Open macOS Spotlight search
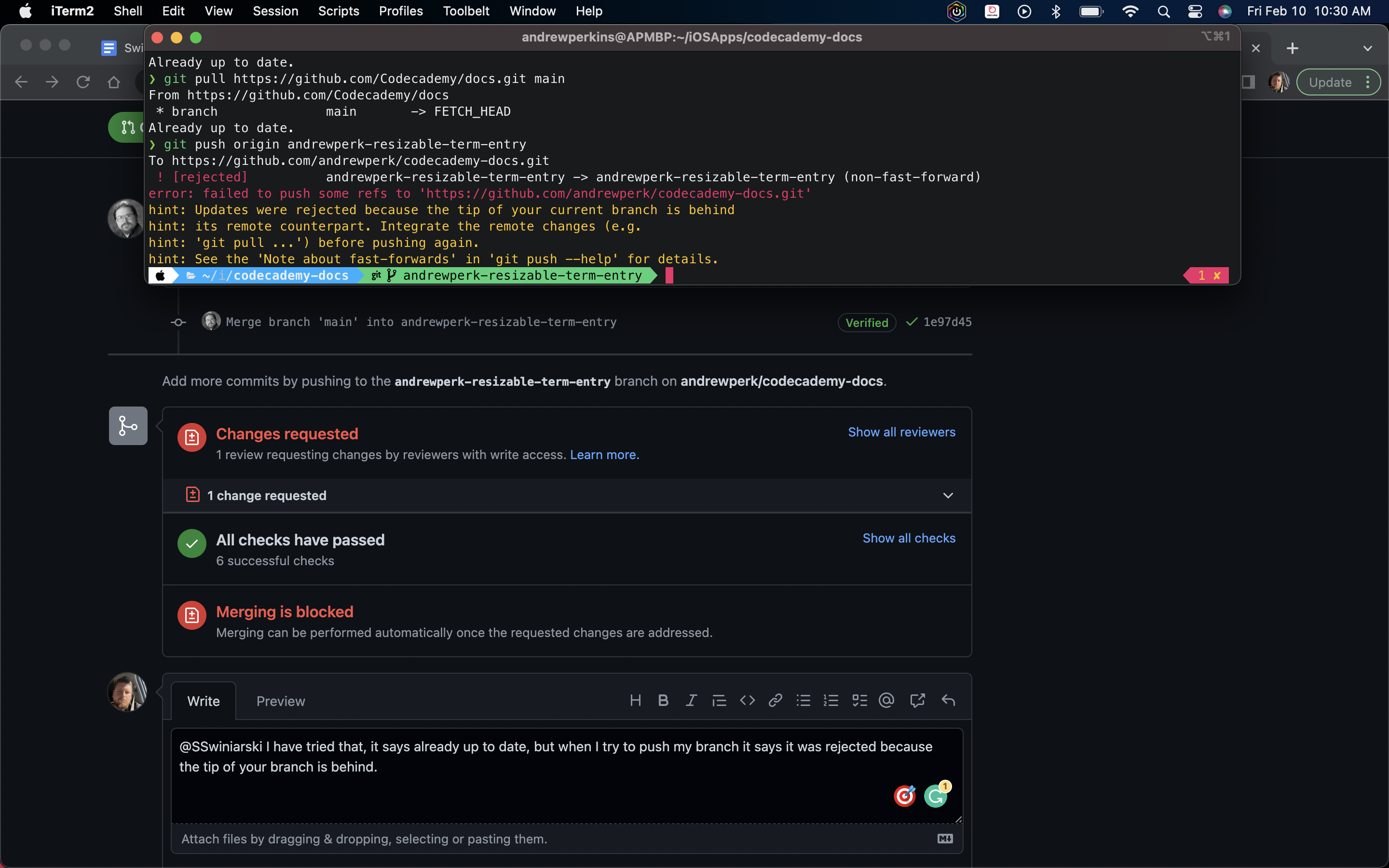Image resolution: width=1389 pixels, height=868 pixels. (x=1163, y=12)
